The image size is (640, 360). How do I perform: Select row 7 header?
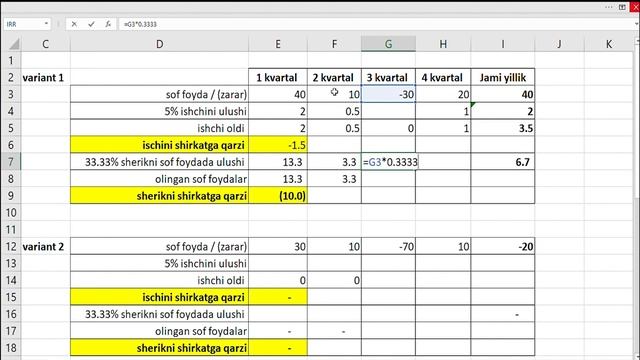11,162
